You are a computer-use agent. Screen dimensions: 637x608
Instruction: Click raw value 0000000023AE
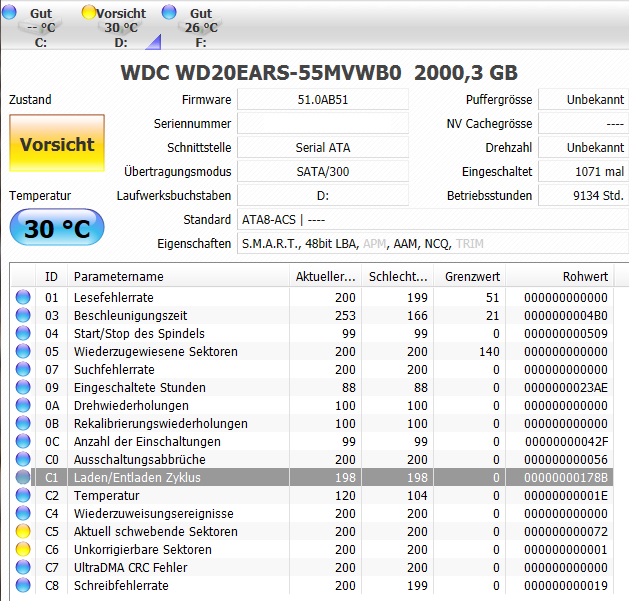click(x=566, y=387)
